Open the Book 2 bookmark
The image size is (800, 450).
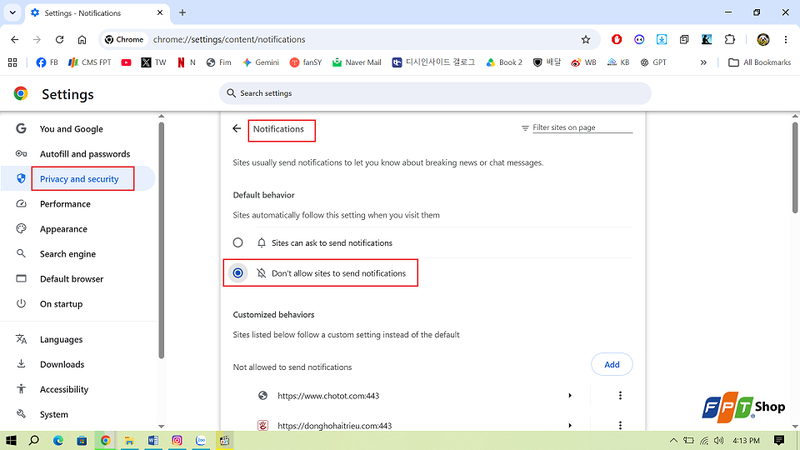pyautogui.click(x=504, y=62)
